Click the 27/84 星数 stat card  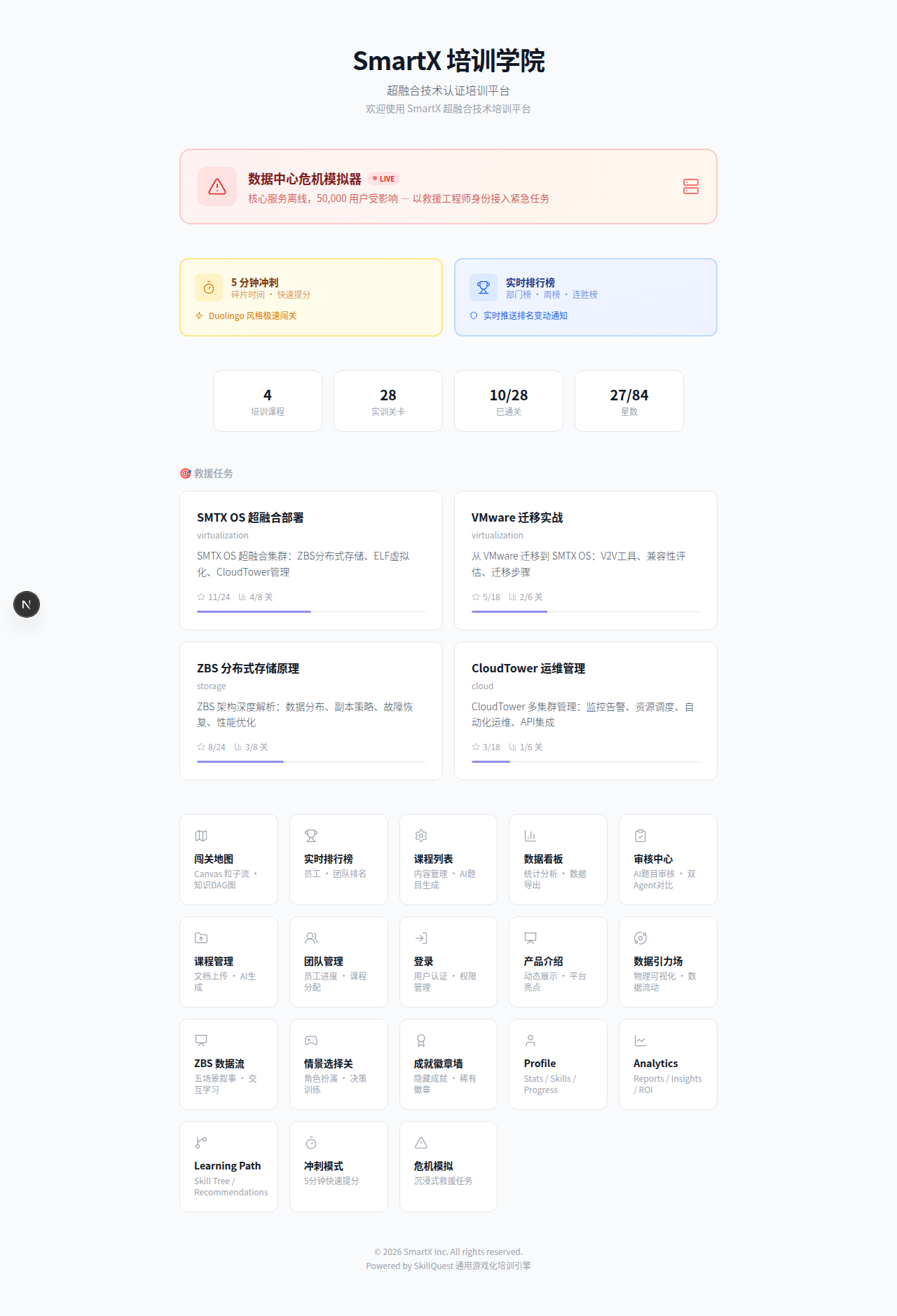(629, 401)
